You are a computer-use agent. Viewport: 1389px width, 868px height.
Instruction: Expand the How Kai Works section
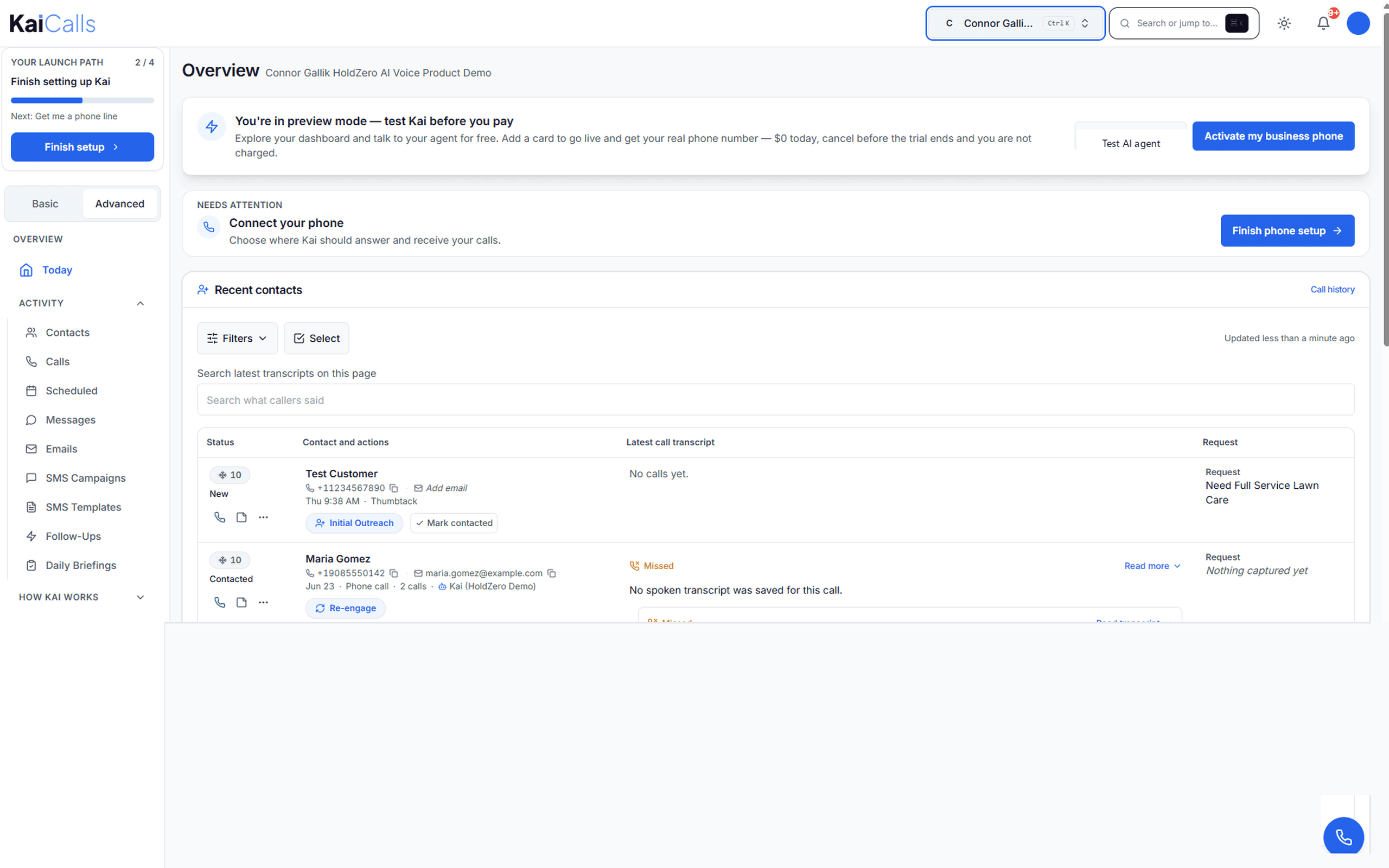(x=82, y=597)
